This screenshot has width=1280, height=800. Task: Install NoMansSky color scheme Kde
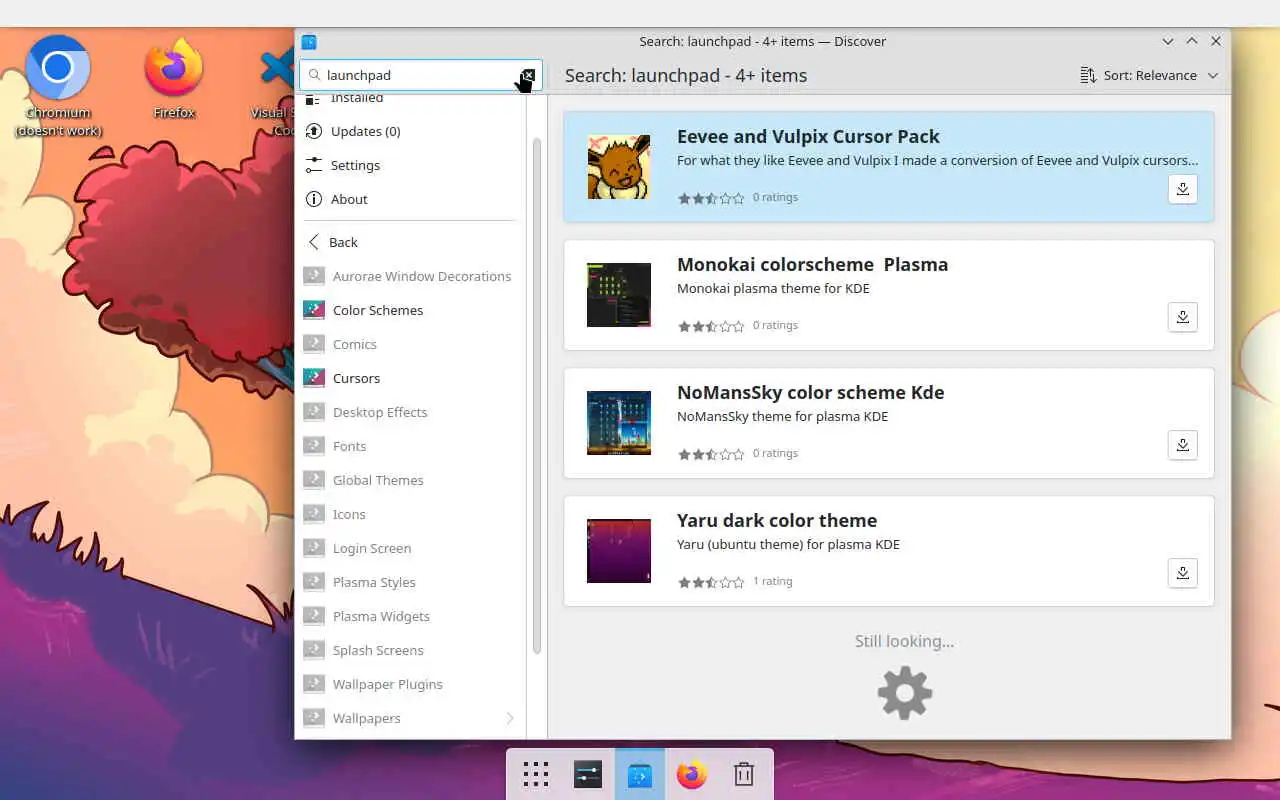(x=1182, y=445)
